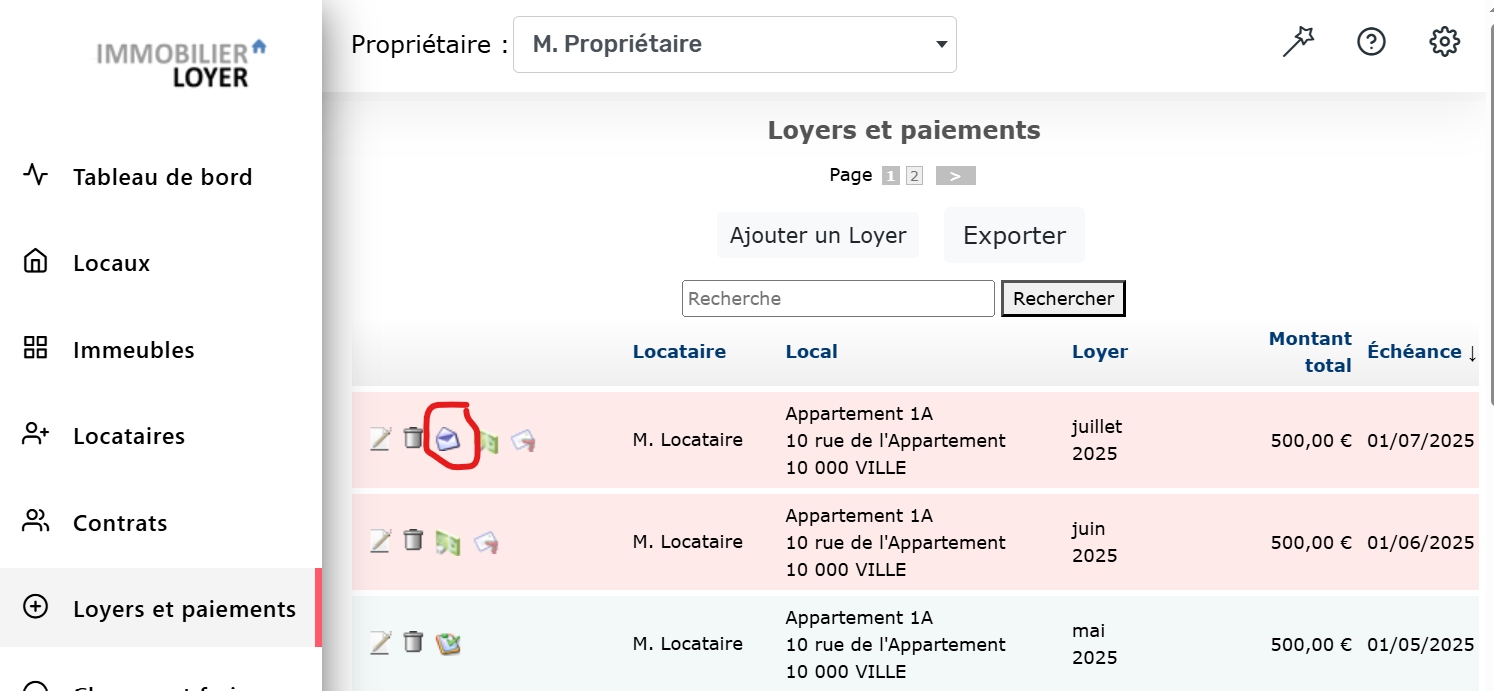This screenshot has width=1494, height=691.
Task: Click the 500,00 € amount for 01/06/2025
Action: pyautogui.click(x=1311, y=542)
